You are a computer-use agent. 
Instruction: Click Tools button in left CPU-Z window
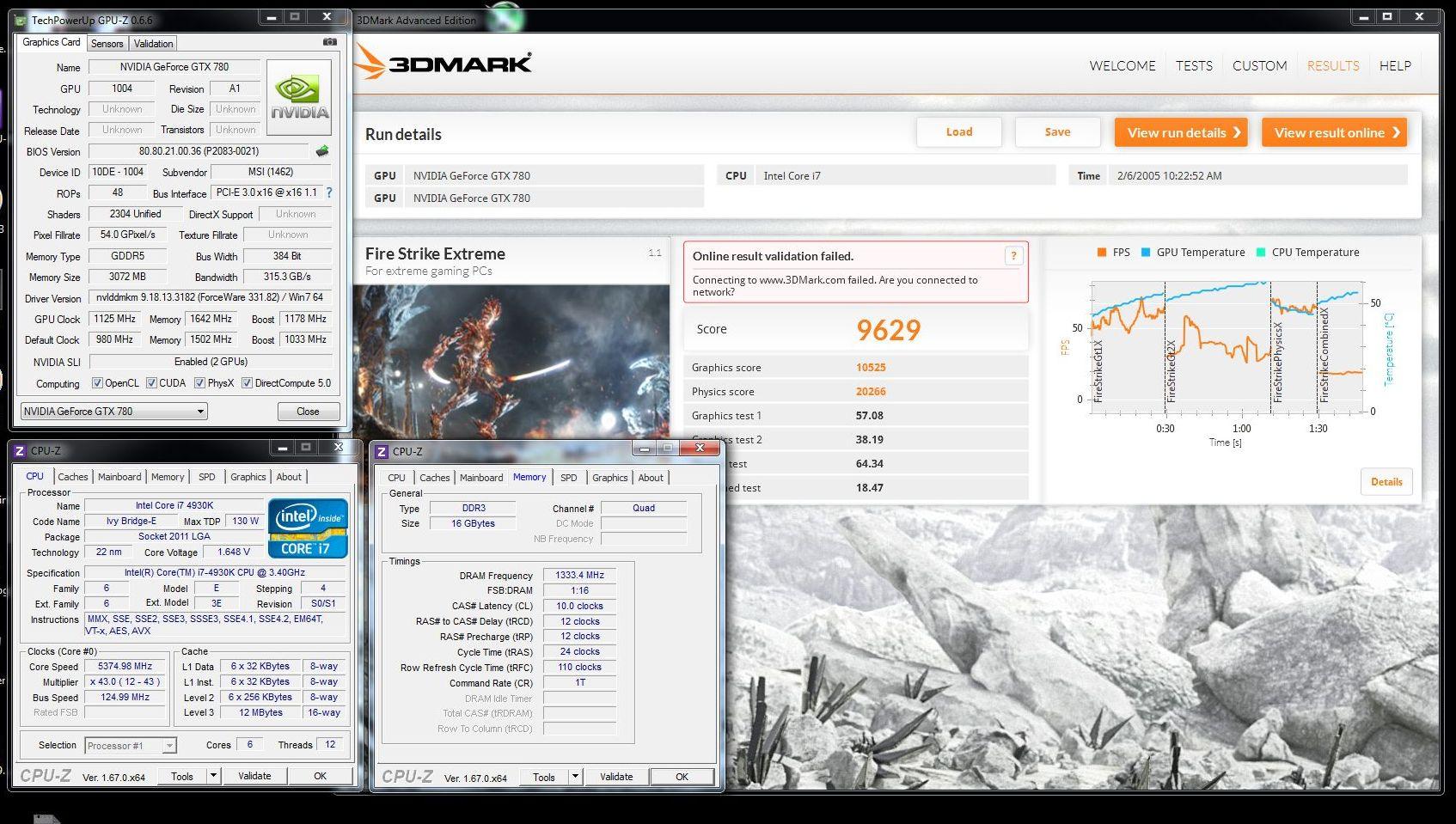(x=182, y=776)
